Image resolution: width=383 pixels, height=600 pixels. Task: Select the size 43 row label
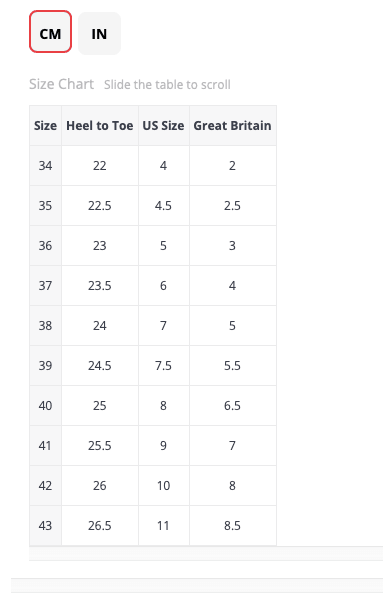(45, 525)
